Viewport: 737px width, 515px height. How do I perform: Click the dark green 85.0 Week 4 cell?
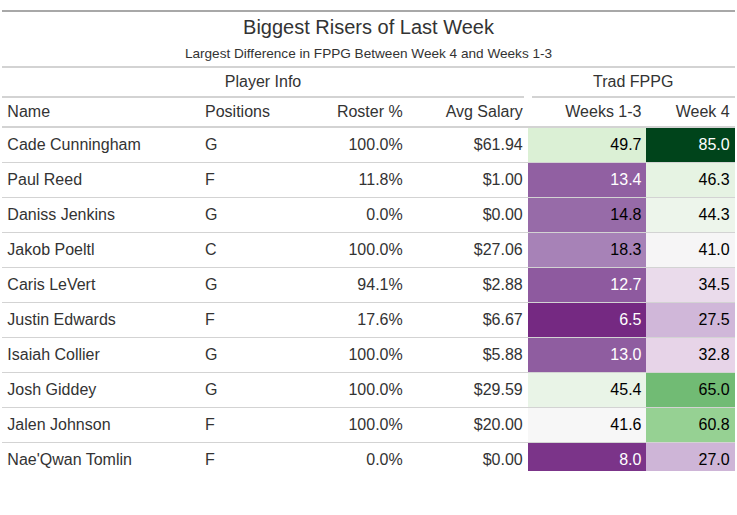[x=691, y=144]
